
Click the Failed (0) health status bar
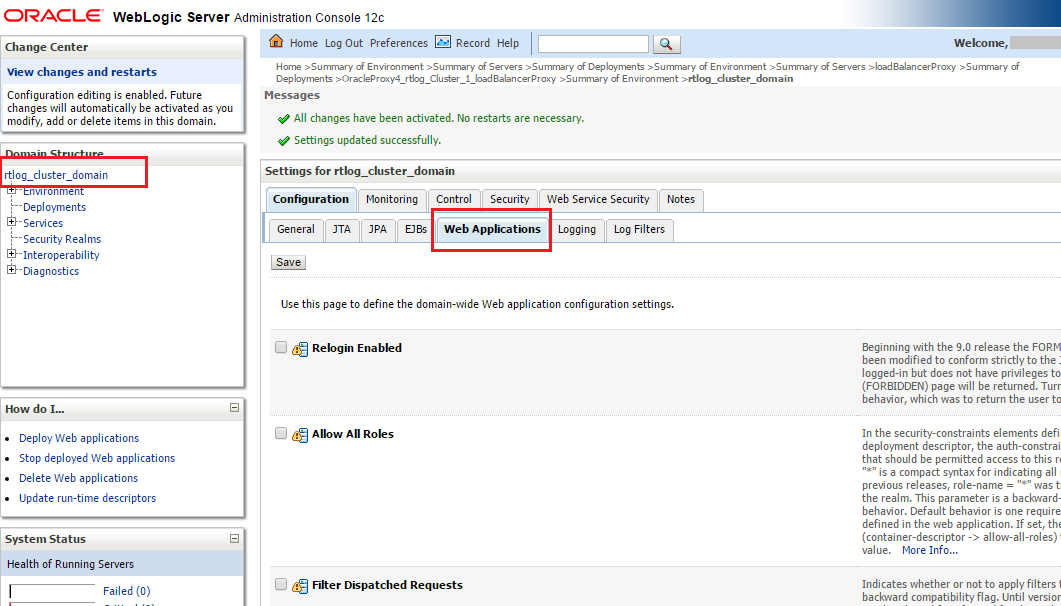coord(127,591)
